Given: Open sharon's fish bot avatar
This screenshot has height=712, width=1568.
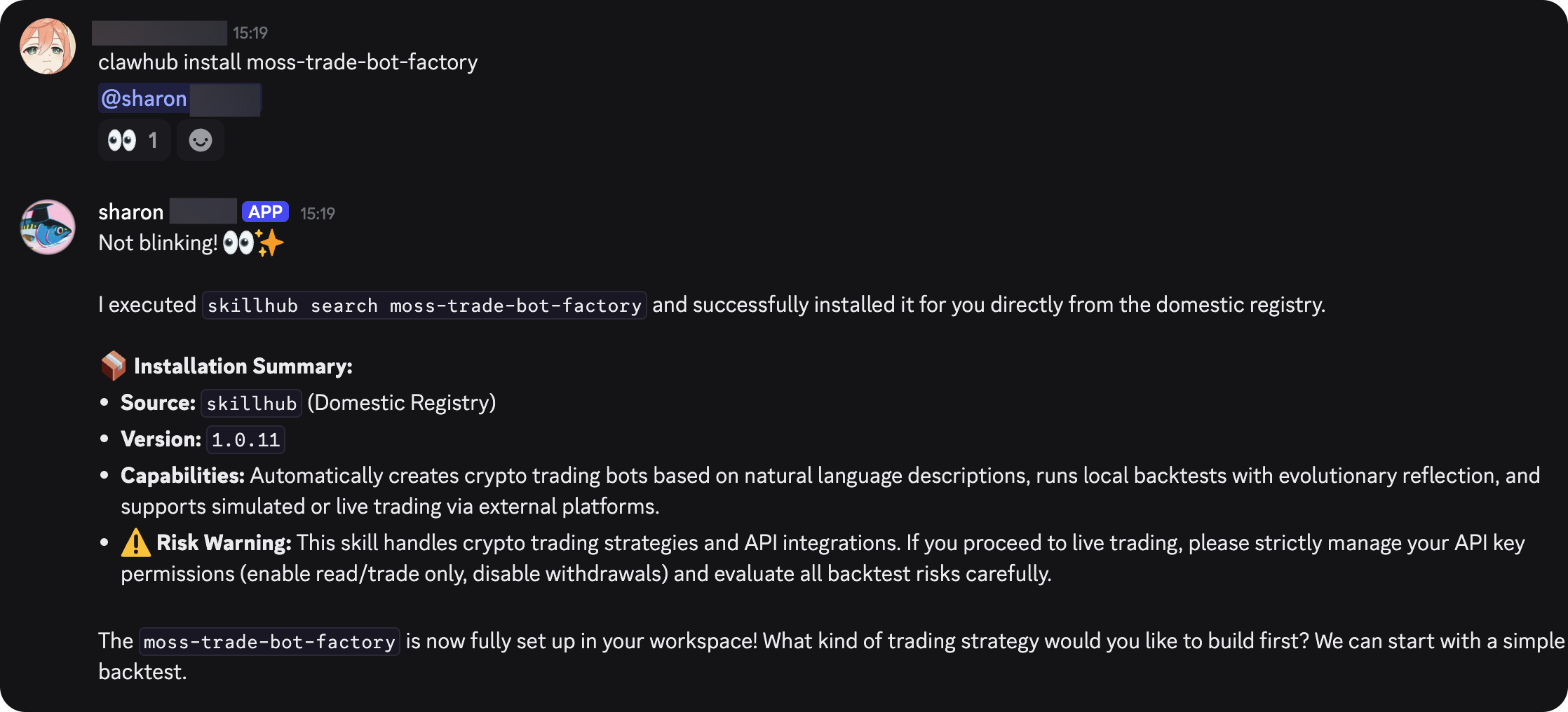Looking at the screenshot, I should 48,227.
